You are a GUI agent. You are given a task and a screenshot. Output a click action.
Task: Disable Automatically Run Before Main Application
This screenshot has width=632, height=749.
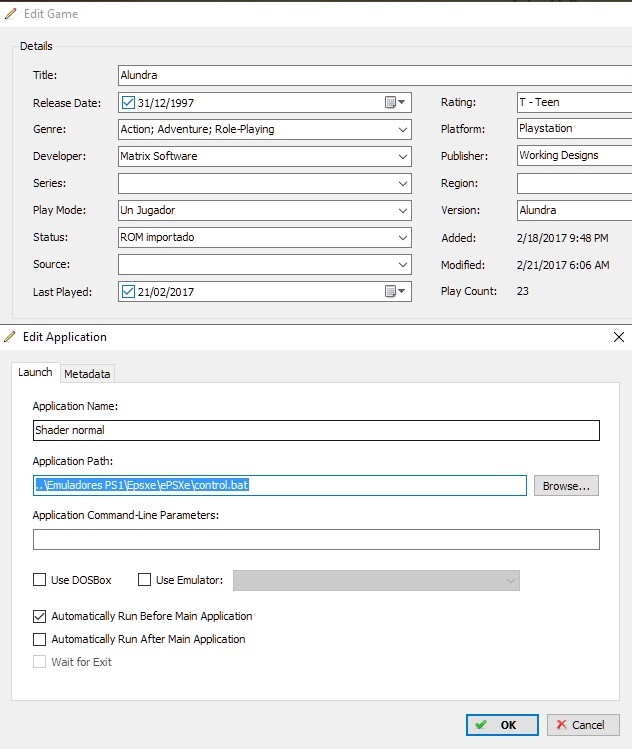40,616
